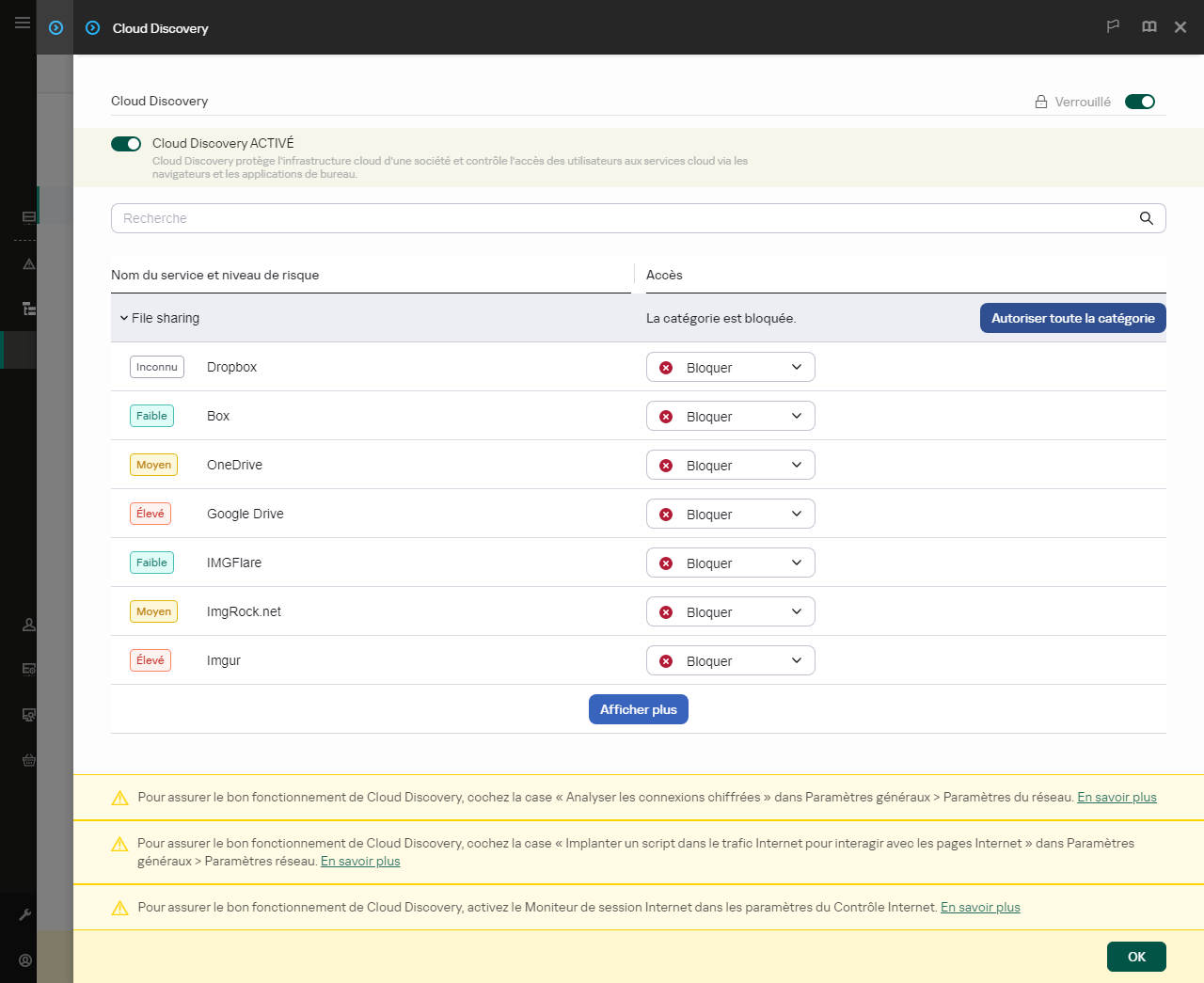Collapse the File sharing category
This screenshot has height=983, width=1204.
[x=123, y=318]
